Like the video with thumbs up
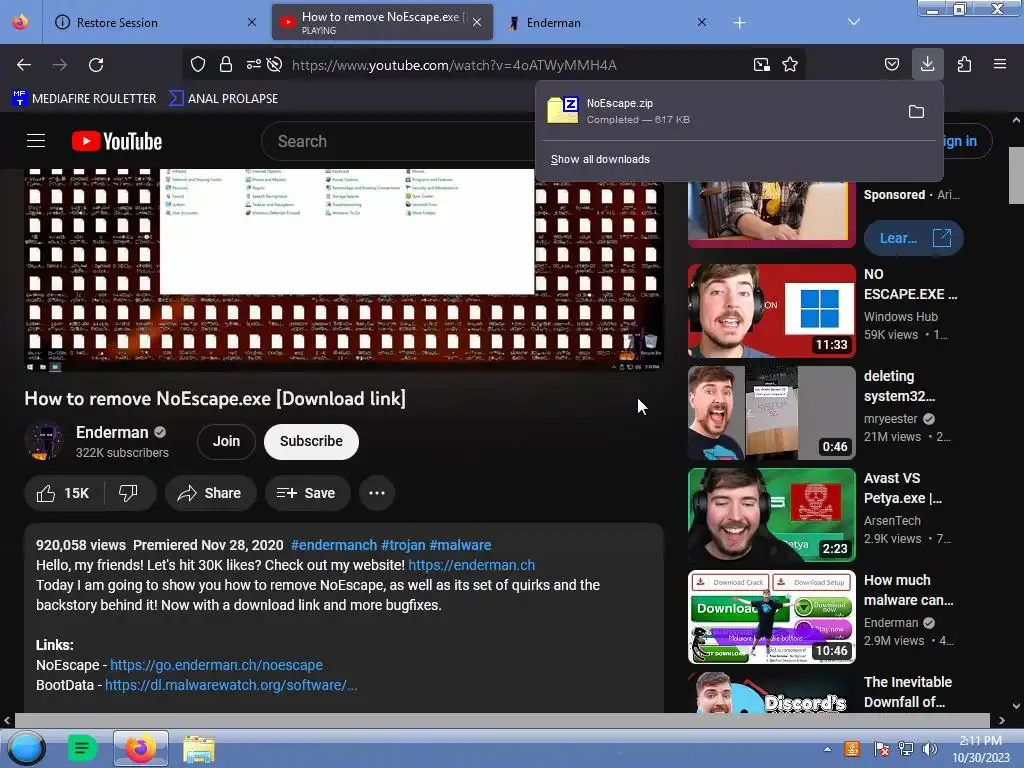Screen dimensions: 1024x768 (63, 493)
